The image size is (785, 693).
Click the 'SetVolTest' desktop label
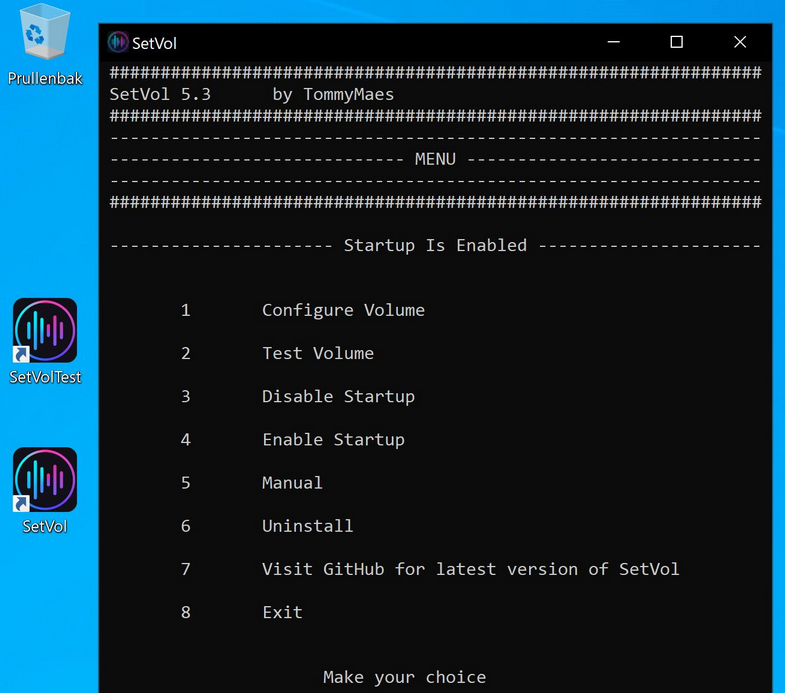point(45,377)
